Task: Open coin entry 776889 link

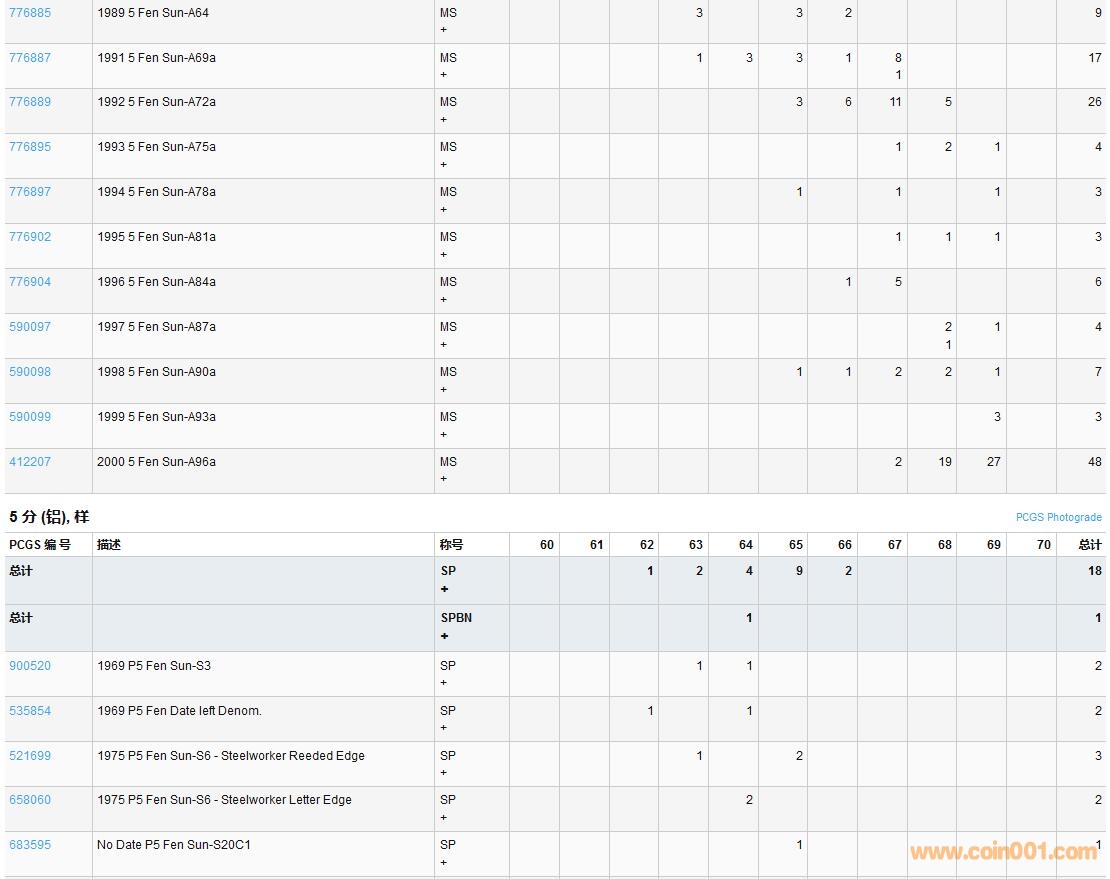Action: tap(30, 102)
